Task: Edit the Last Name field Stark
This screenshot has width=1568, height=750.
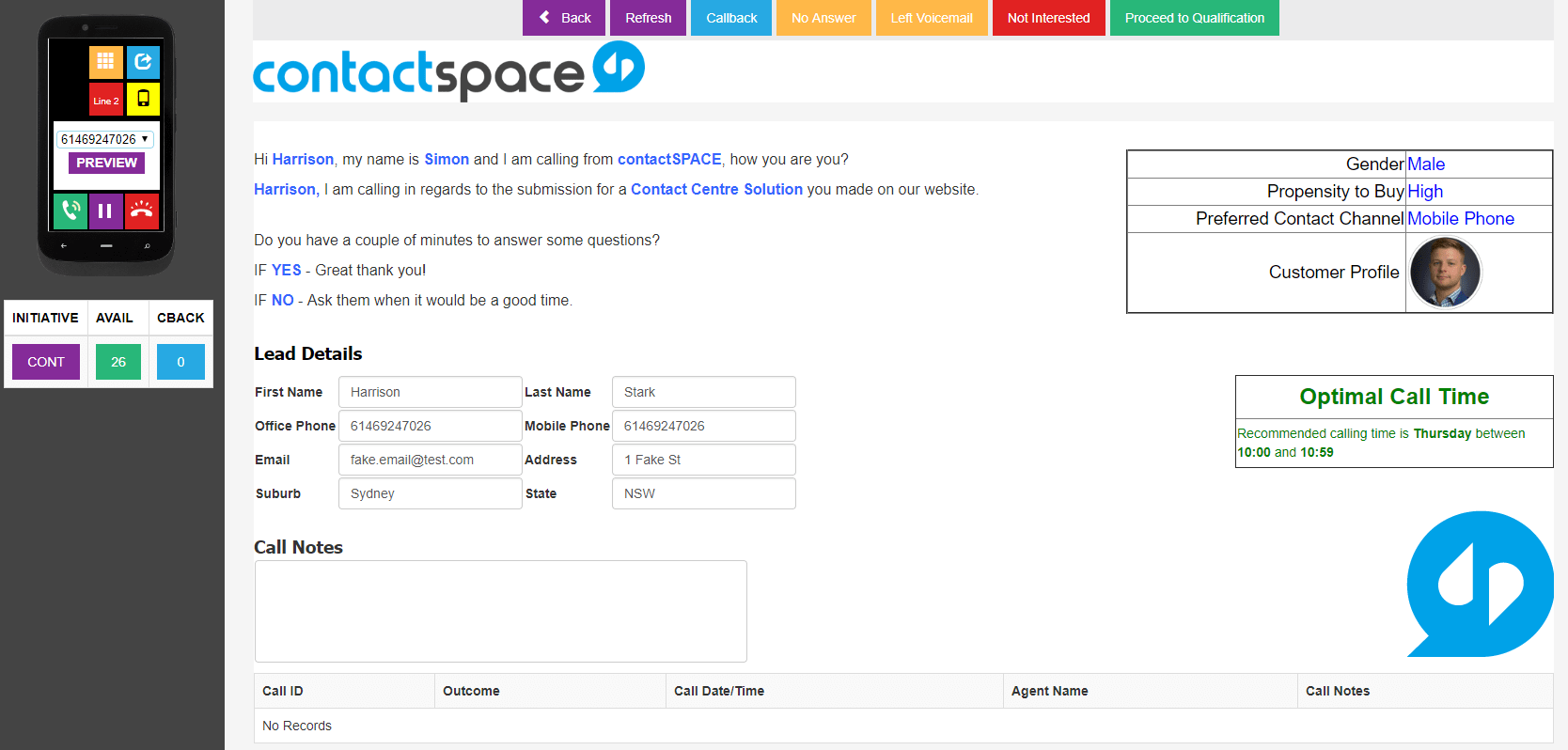Action: (x=703, y=392)
